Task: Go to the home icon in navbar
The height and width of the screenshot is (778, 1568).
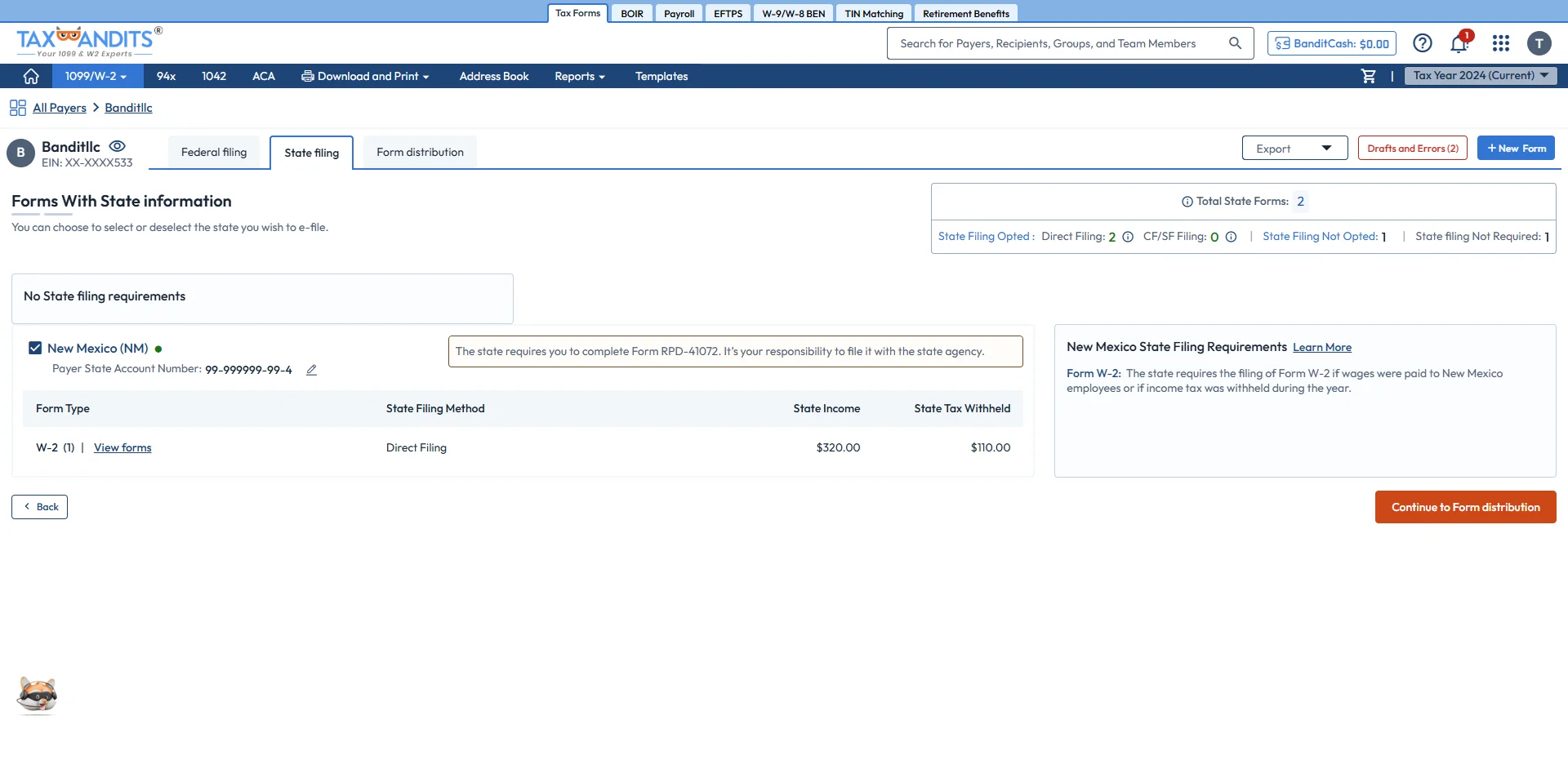Action: click(31, 76)
